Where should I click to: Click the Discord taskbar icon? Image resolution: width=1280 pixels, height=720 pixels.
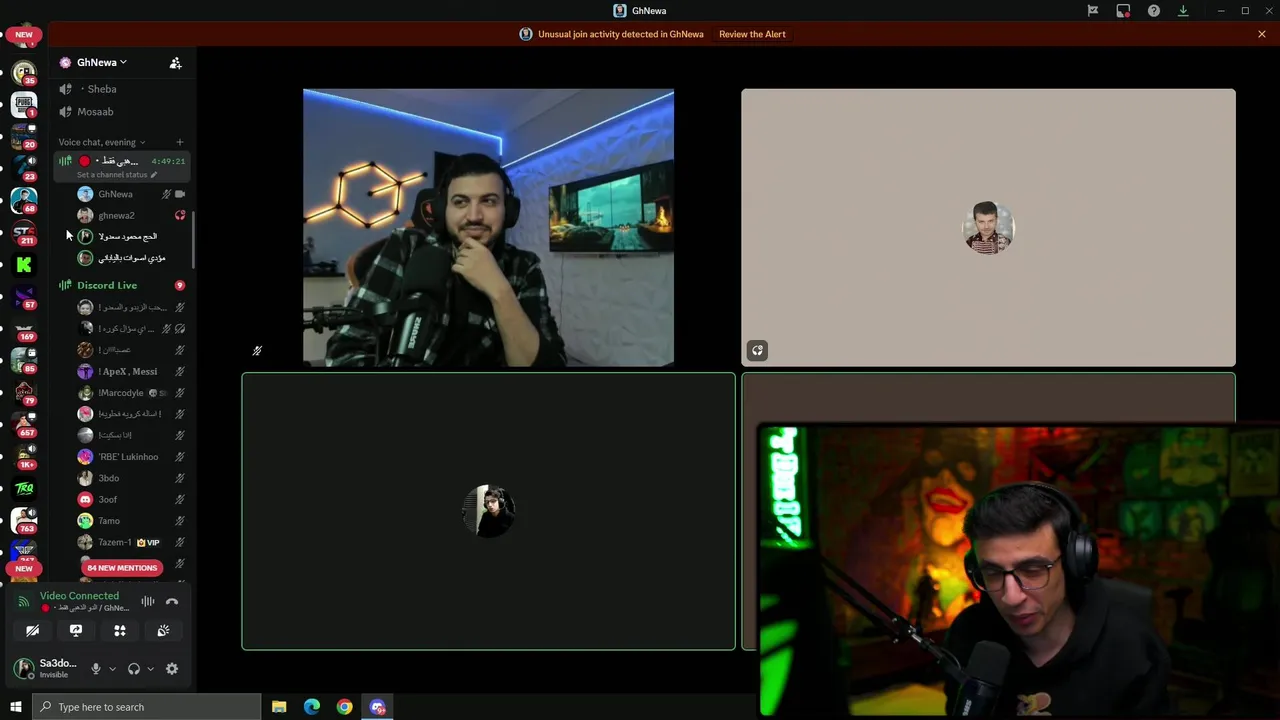(x=377, y=707)
